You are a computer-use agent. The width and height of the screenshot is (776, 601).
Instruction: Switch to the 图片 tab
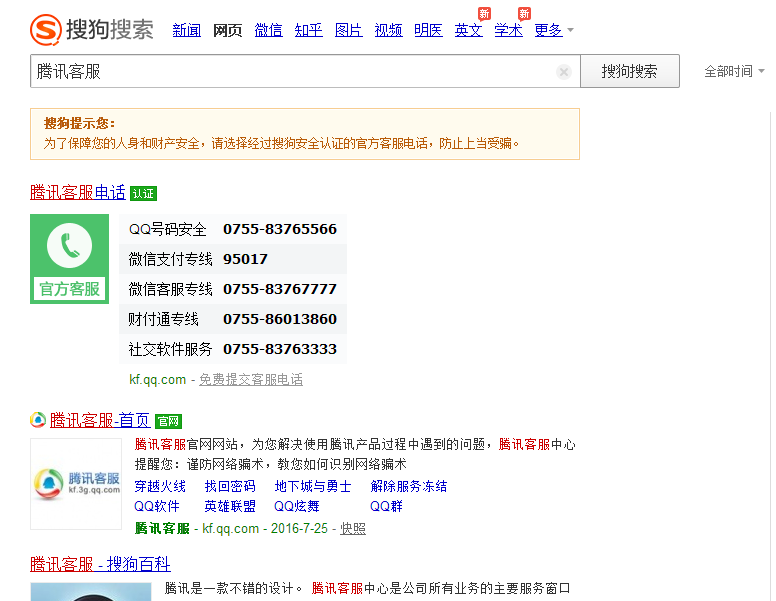click(348, 30)
